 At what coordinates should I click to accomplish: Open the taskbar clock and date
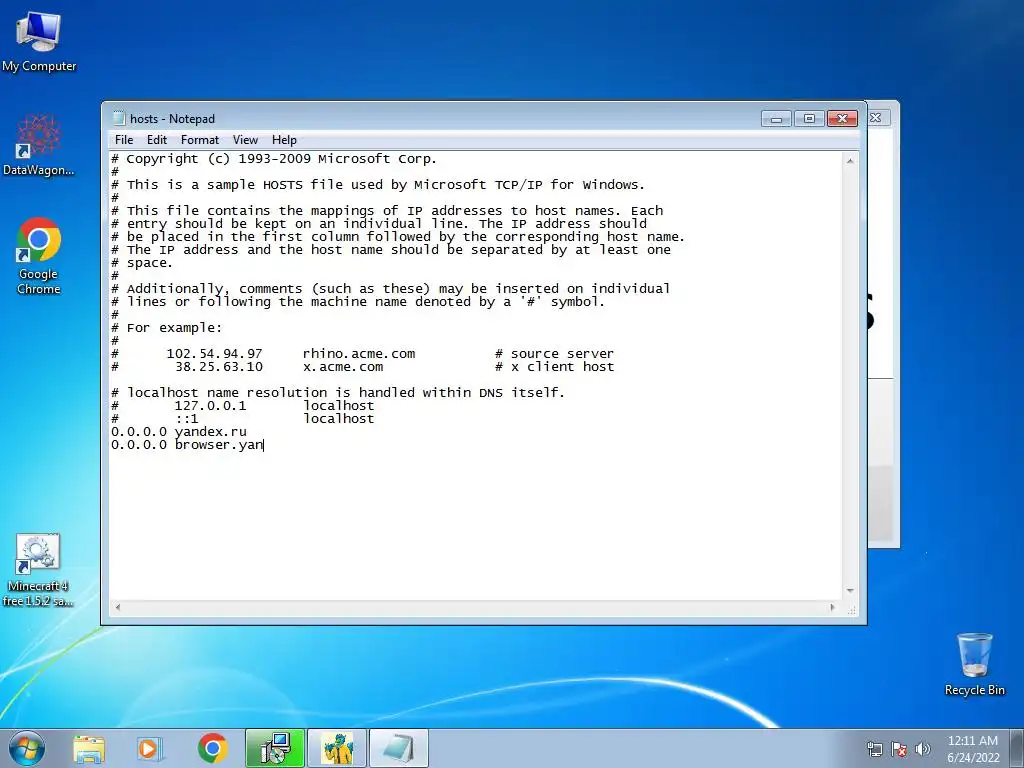973,748
